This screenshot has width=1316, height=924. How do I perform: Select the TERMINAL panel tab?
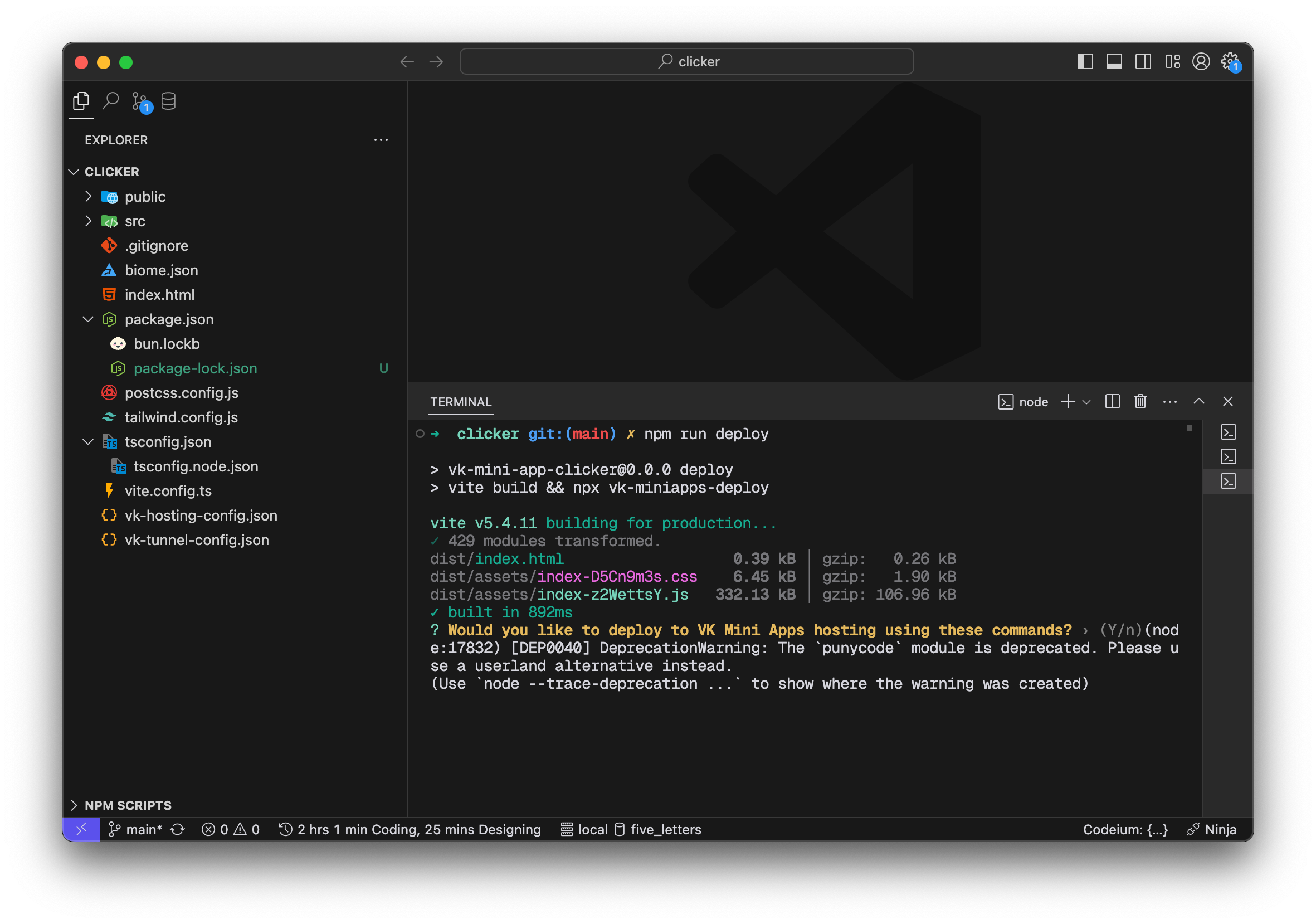pyautogui.click(x=460, y=402)
